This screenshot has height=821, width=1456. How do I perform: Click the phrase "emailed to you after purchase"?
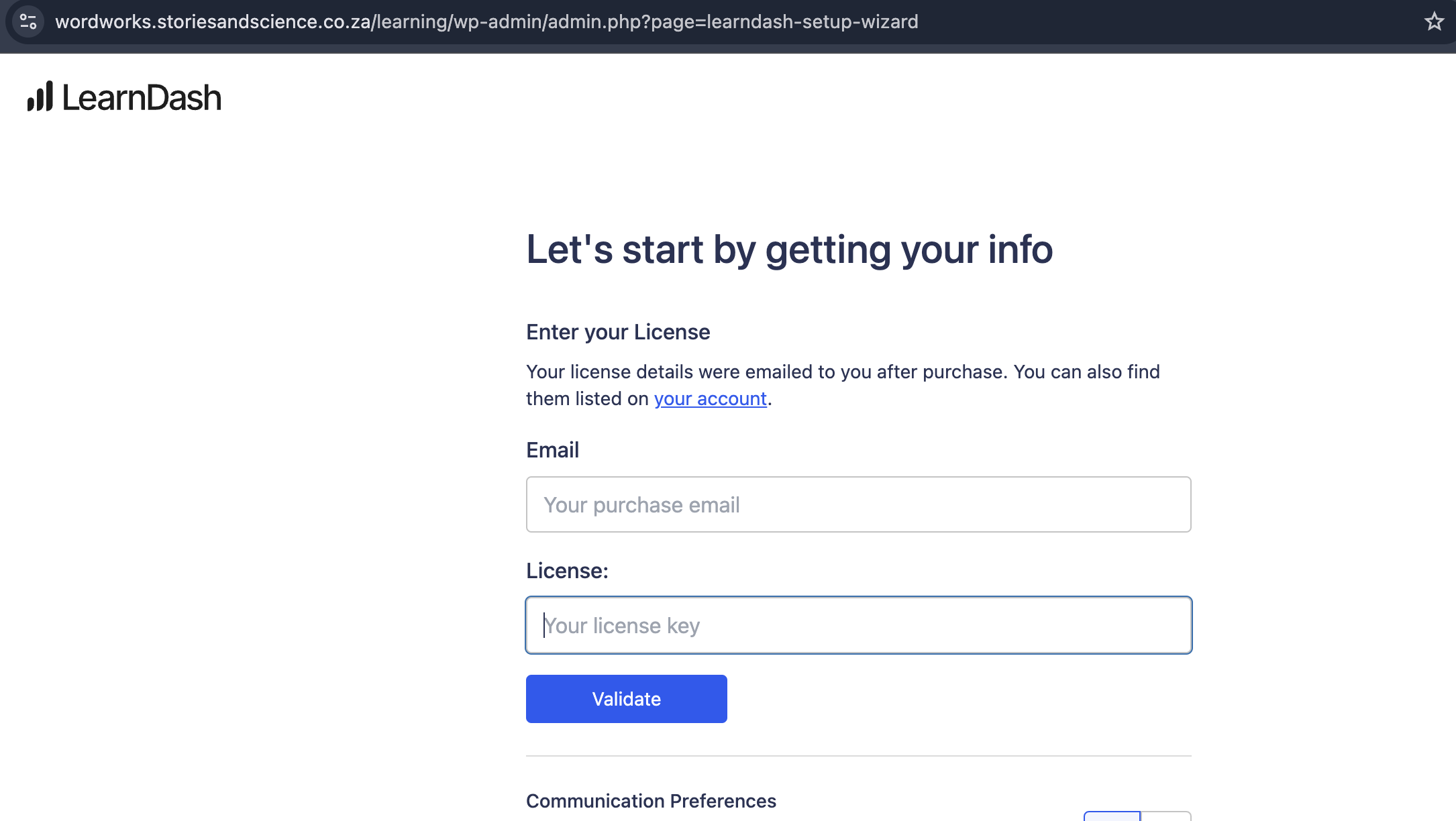pyautogui.click(x=876, y=372)
